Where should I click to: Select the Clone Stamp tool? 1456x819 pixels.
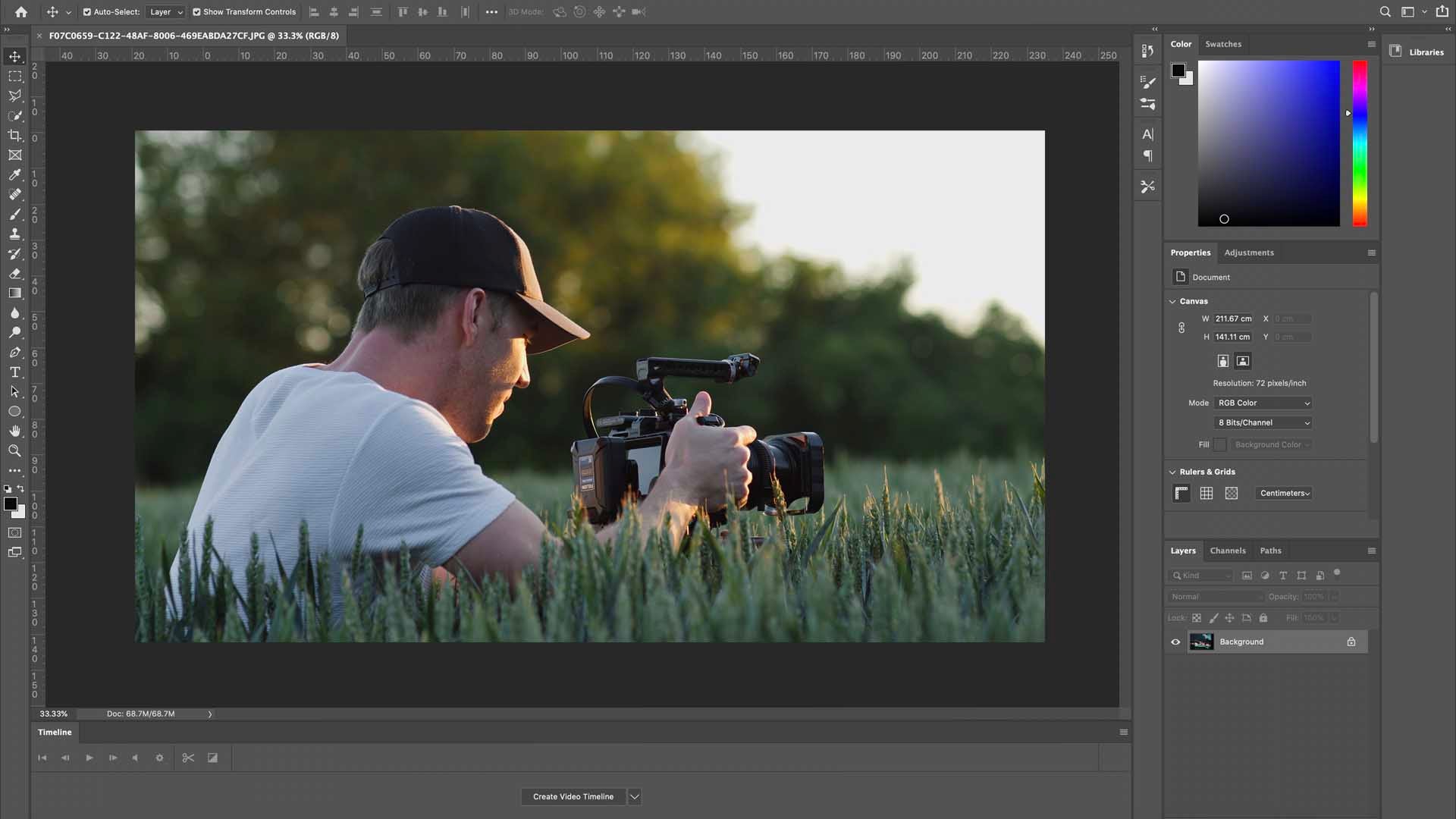pyautogui.click(x=15, y=234)
